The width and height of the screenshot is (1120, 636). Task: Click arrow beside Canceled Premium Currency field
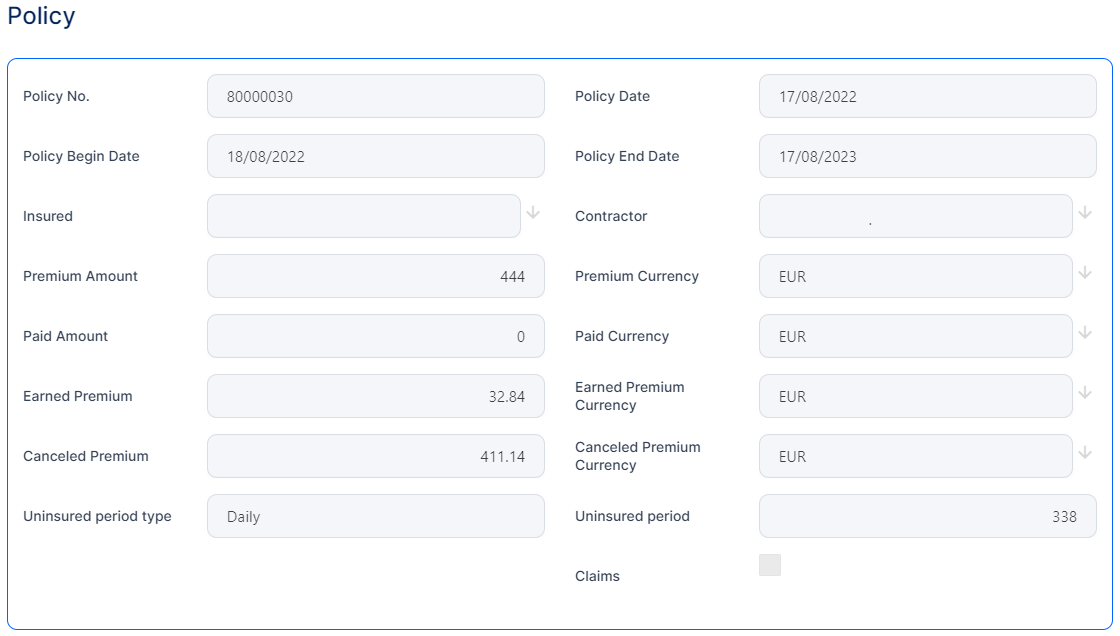(1085, 453)
